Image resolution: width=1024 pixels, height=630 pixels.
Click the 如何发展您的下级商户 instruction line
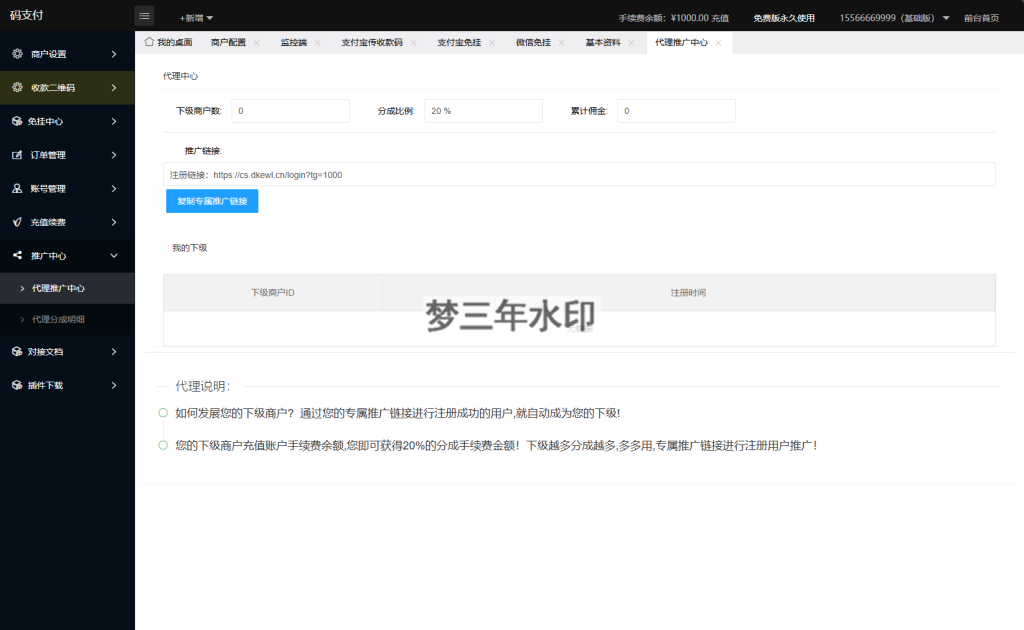pos(397,413)
